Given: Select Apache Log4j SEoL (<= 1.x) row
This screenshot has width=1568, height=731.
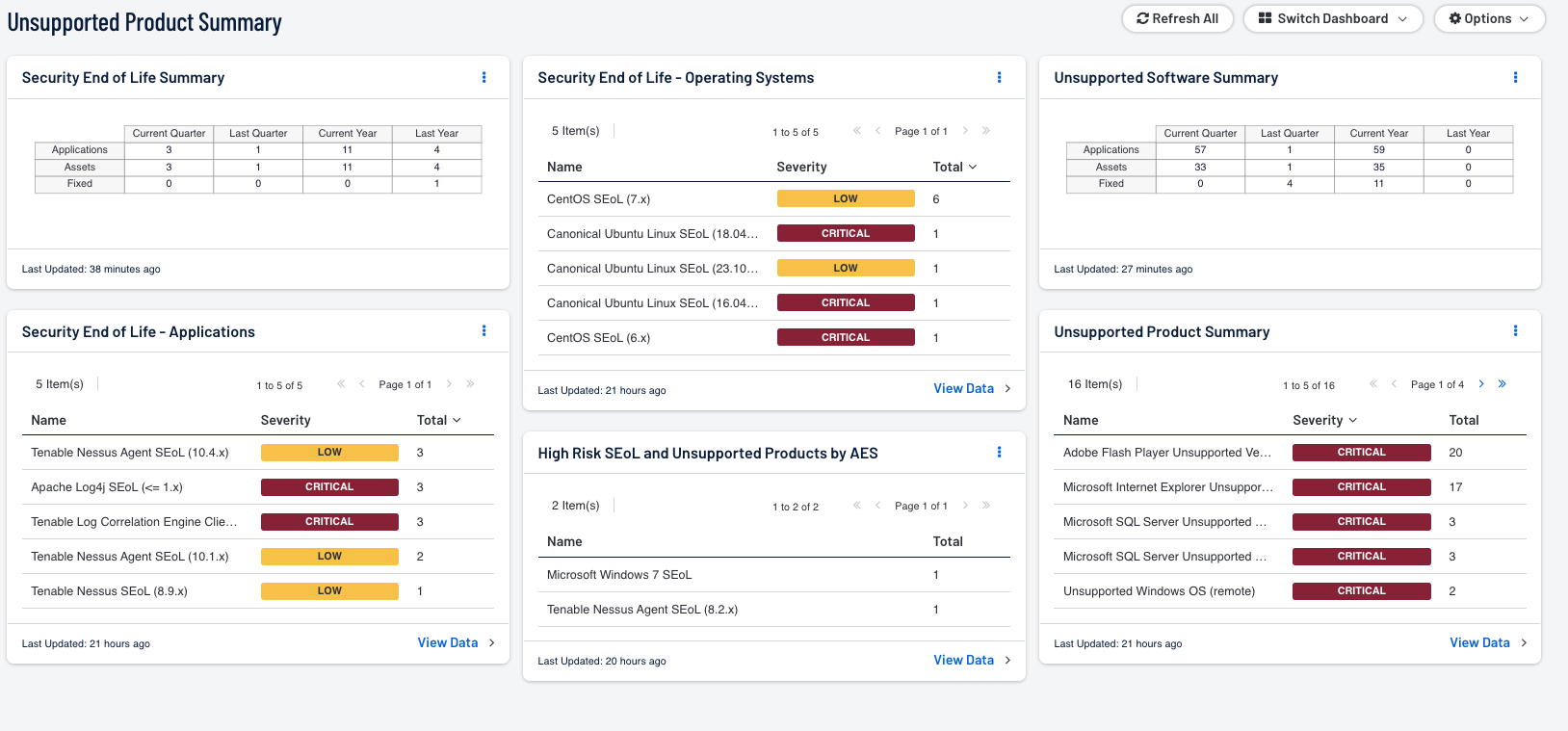Looking at the screenshot, I should 258,487.
